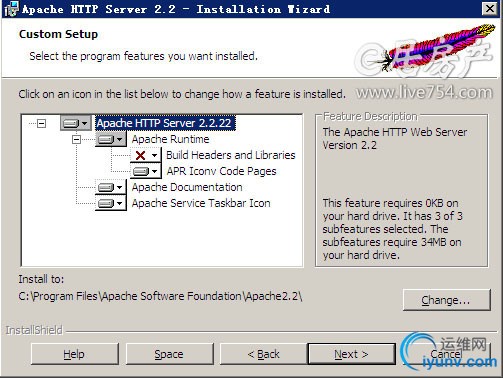Collapse the Apache HTTP Server 2.2.22 tree node
The height and width of the screenshot is (378, 503).
(41, 124)
